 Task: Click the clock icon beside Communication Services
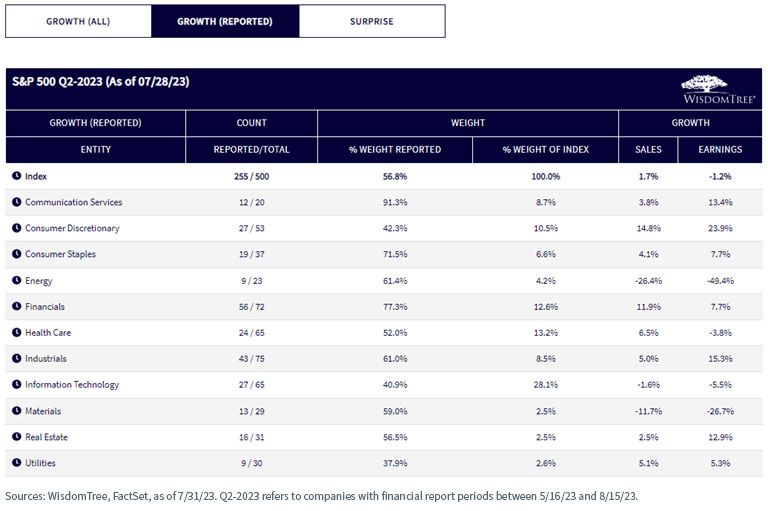tap(17, 202)
